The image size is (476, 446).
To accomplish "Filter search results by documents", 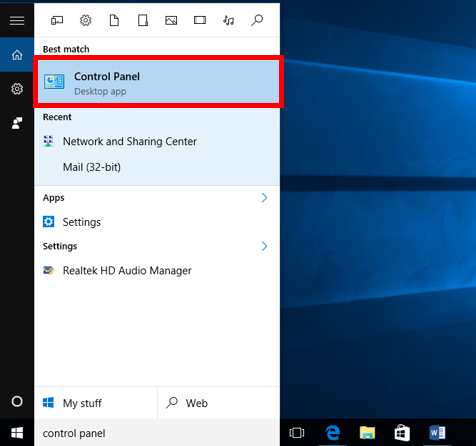I will (x=114, y=21).
